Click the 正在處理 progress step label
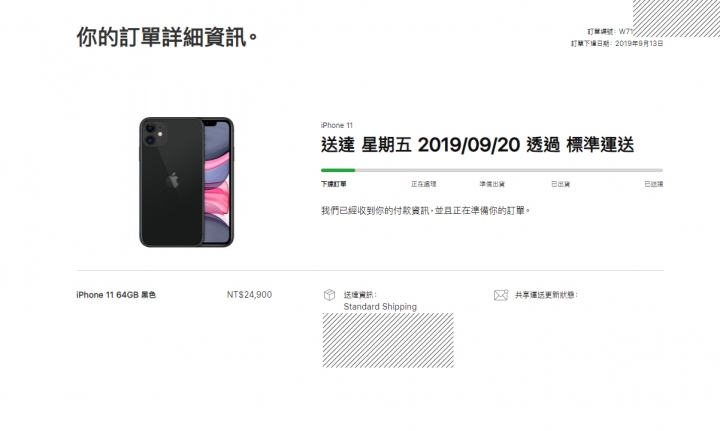 (x=423, y=184)
